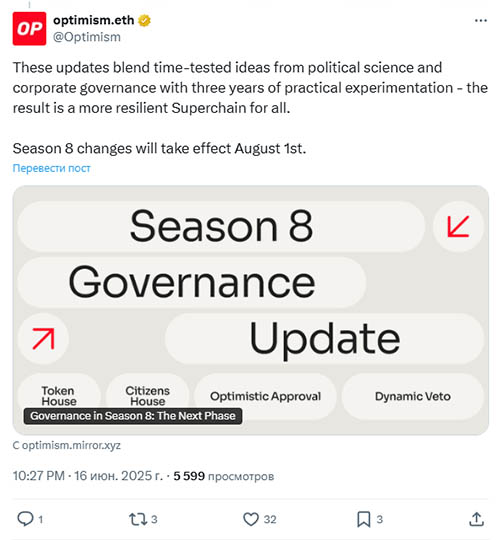This screenshot has width=500, height=540.
Task: Open the 5 599 просмотров view count
Action: [x=223, y=476]
